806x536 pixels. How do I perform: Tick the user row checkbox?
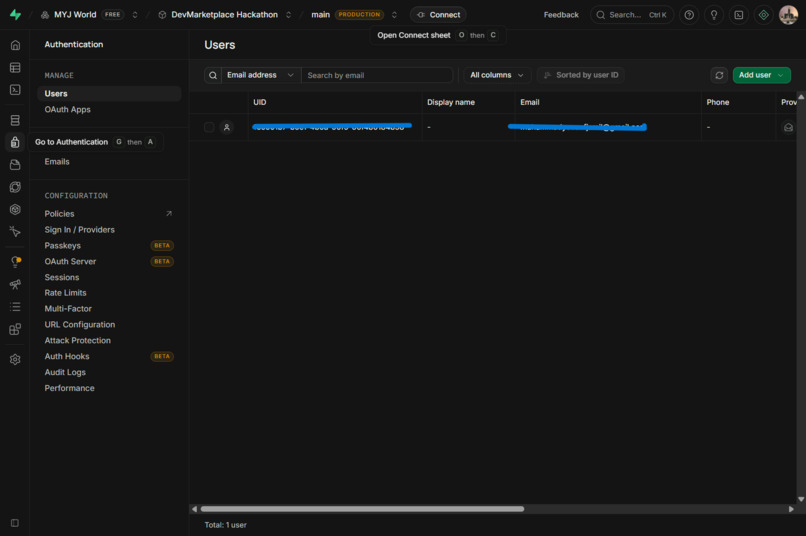point(209,127)
